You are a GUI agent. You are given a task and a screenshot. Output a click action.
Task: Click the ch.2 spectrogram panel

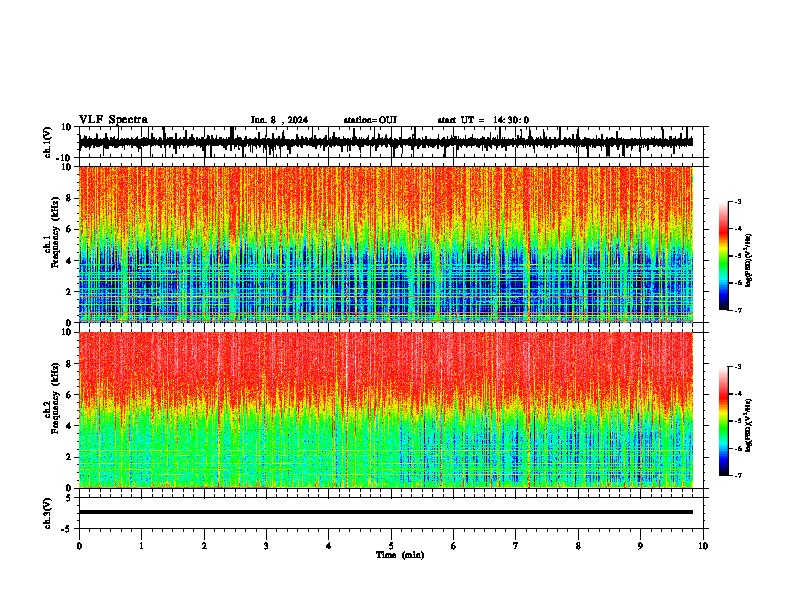pyautogui.click(x=385, y=410)
